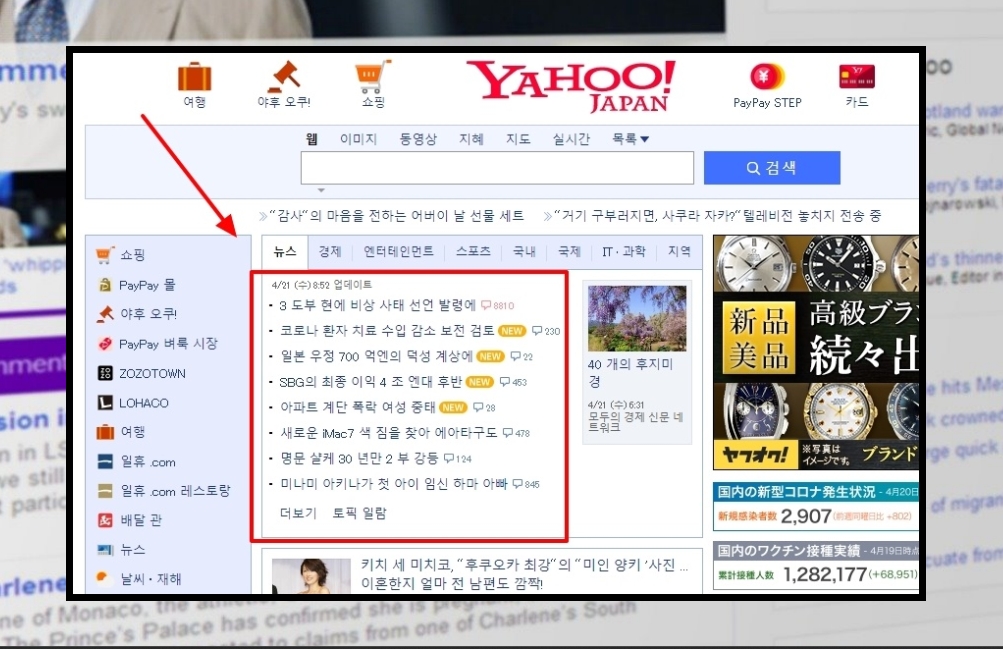
Task: Click comment icon beside 명문 샬케 headline
Action: (x=449, y=458)
